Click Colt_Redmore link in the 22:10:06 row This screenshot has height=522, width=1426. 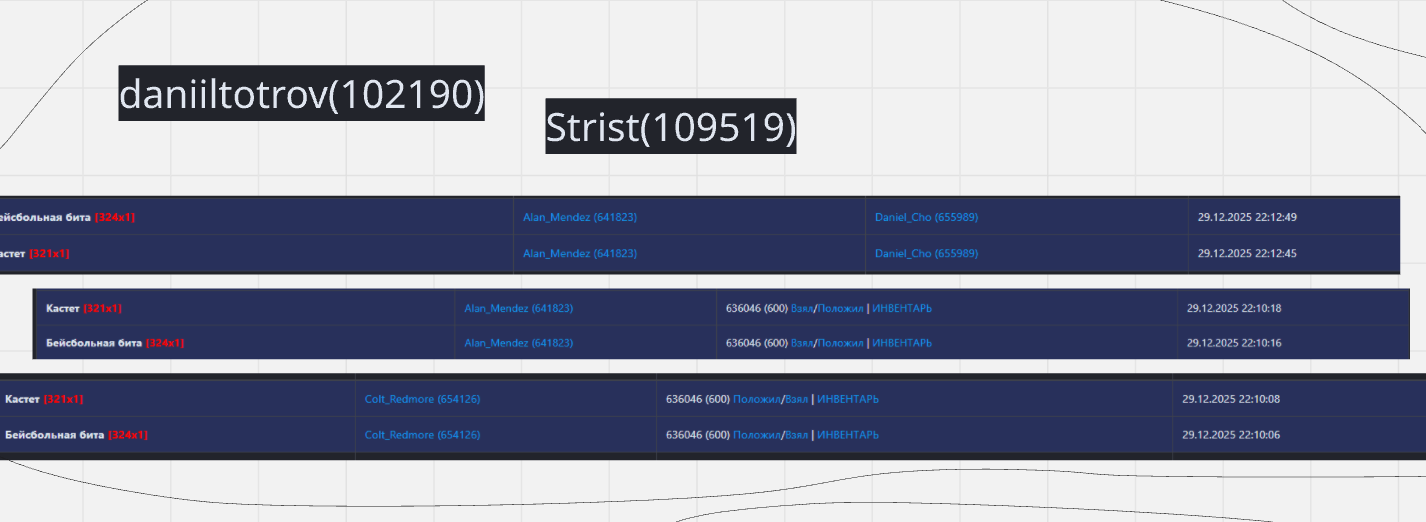coord(422,435)
